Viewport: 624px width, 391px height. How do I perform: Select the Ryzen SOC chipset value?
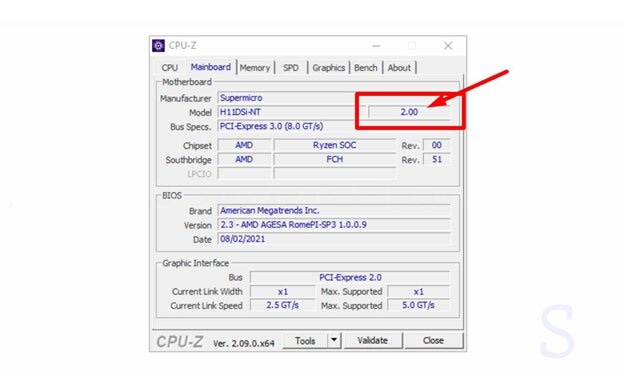point(334,145)
